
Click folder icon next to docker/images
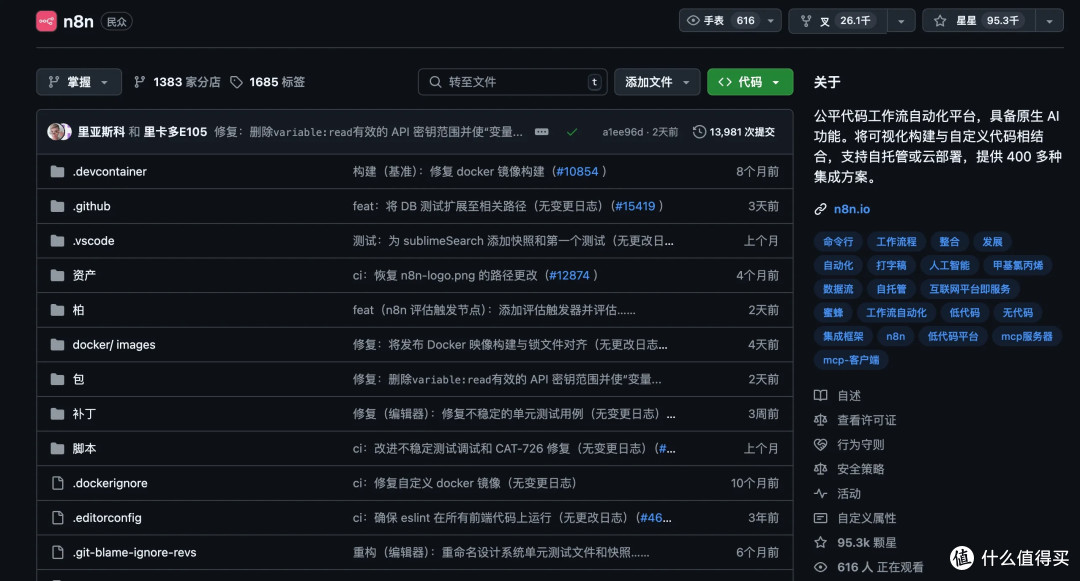[x=57, y=344]
